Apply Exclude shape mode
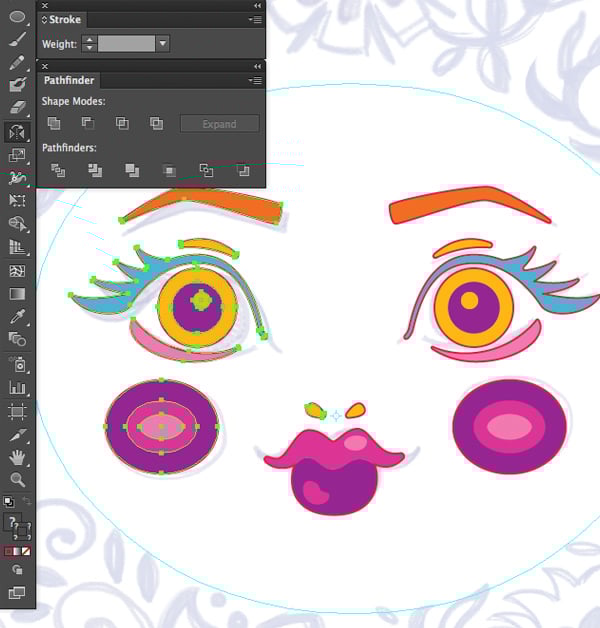This screenshot has height=628, width=600. click(156, 123)
